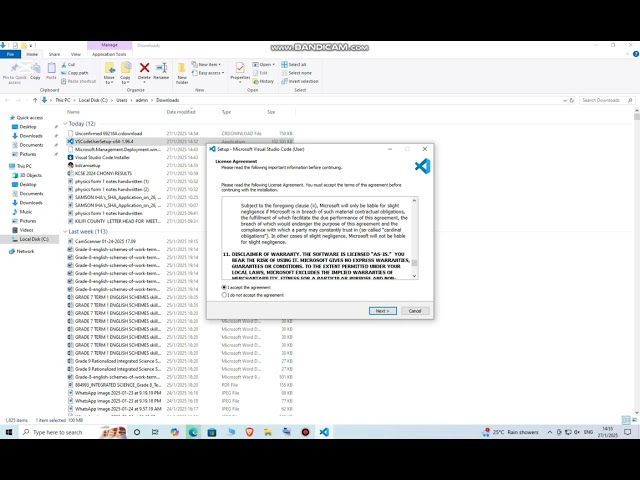This screenshot has width=640, height=480.
Task: Click Users in the address breadcrumb
Action: (x=122, y=100)
